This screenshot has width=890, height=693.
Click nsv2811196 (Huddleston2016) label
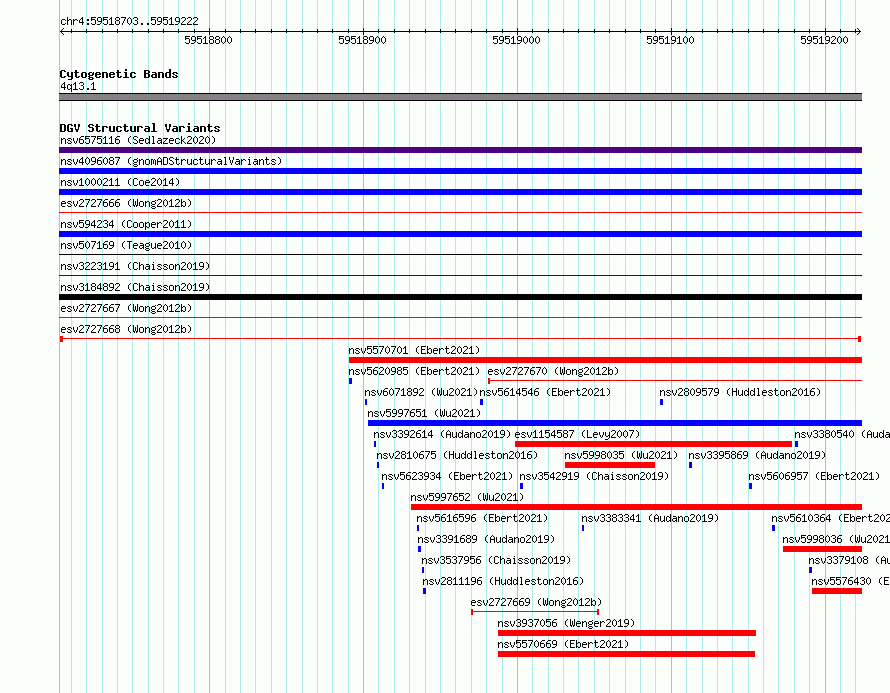tap(503, 581)
